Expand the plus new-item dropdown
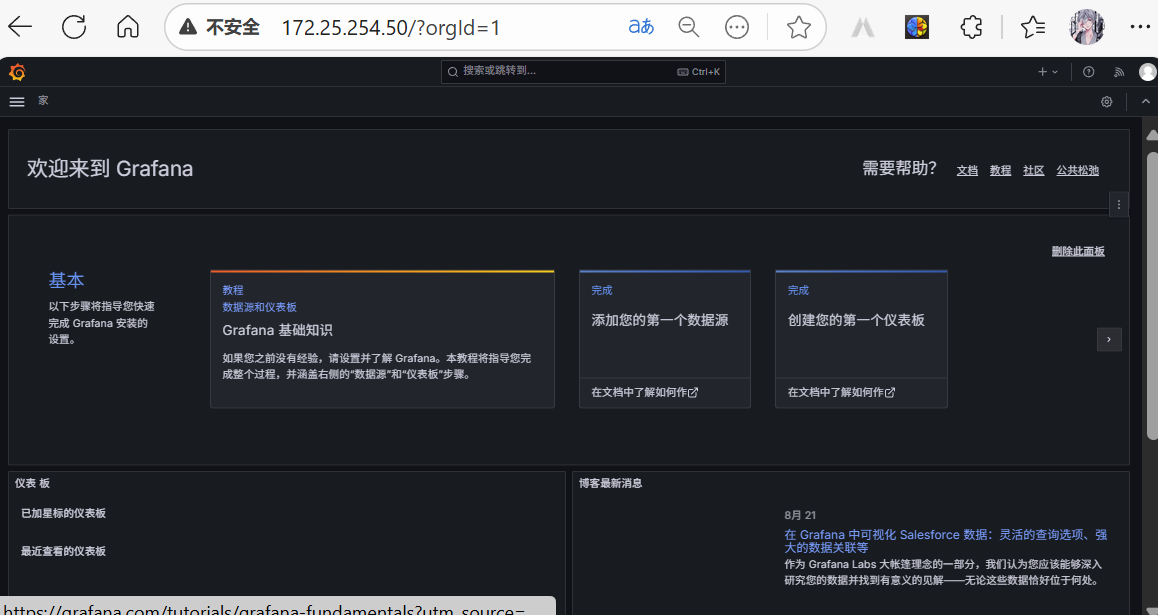The width and height of the screenshot is (1158, 615). (x=1048, y=72)
